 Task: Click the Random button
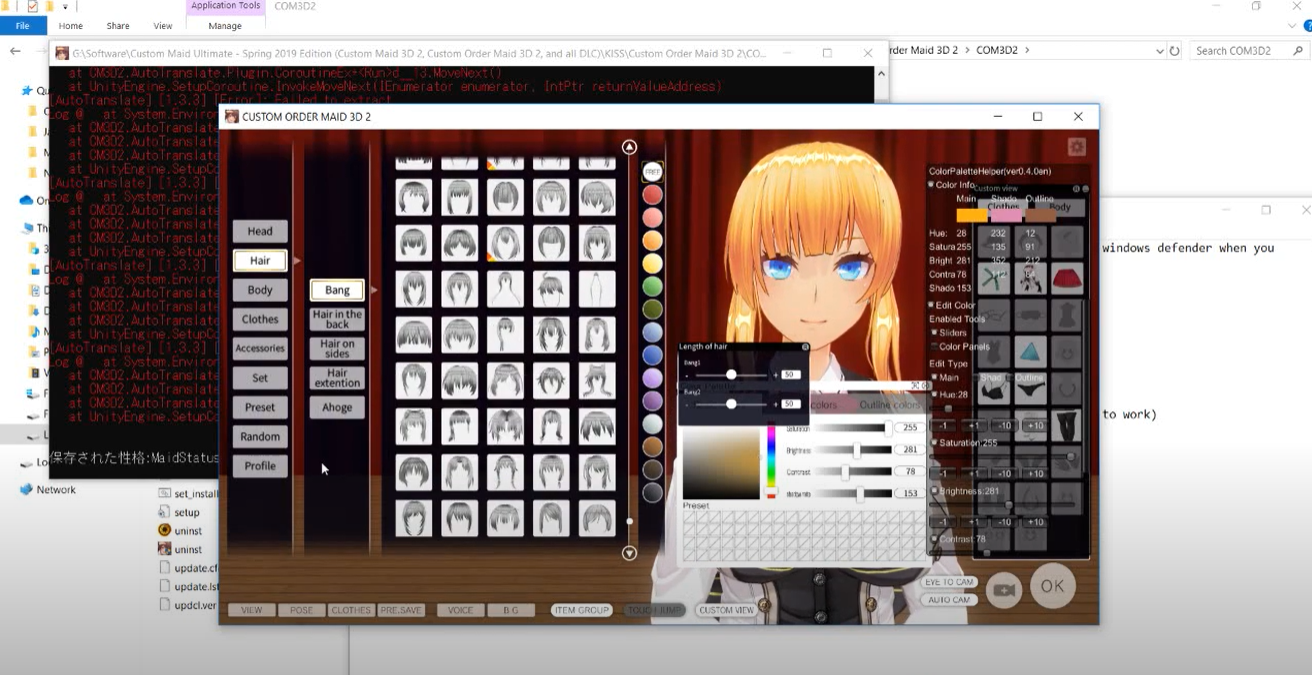coord(260,436)
